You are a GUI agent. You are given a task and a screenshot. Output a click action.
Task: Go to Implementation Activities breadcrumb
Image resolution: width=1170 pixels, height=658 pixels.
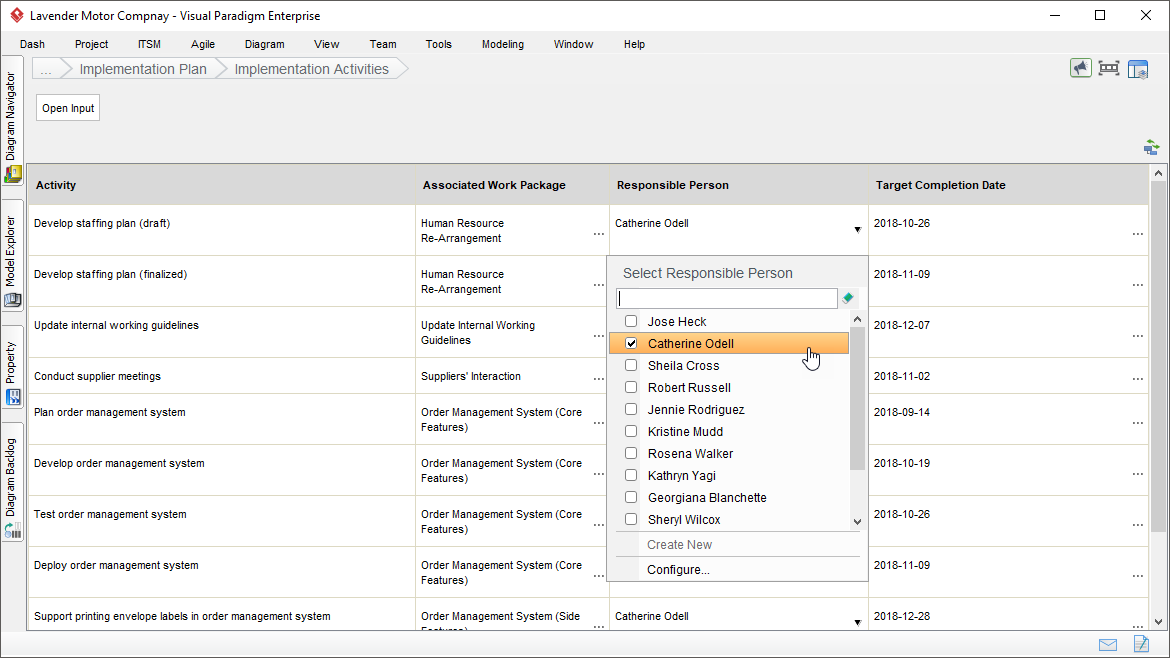[x=312, y=69]
